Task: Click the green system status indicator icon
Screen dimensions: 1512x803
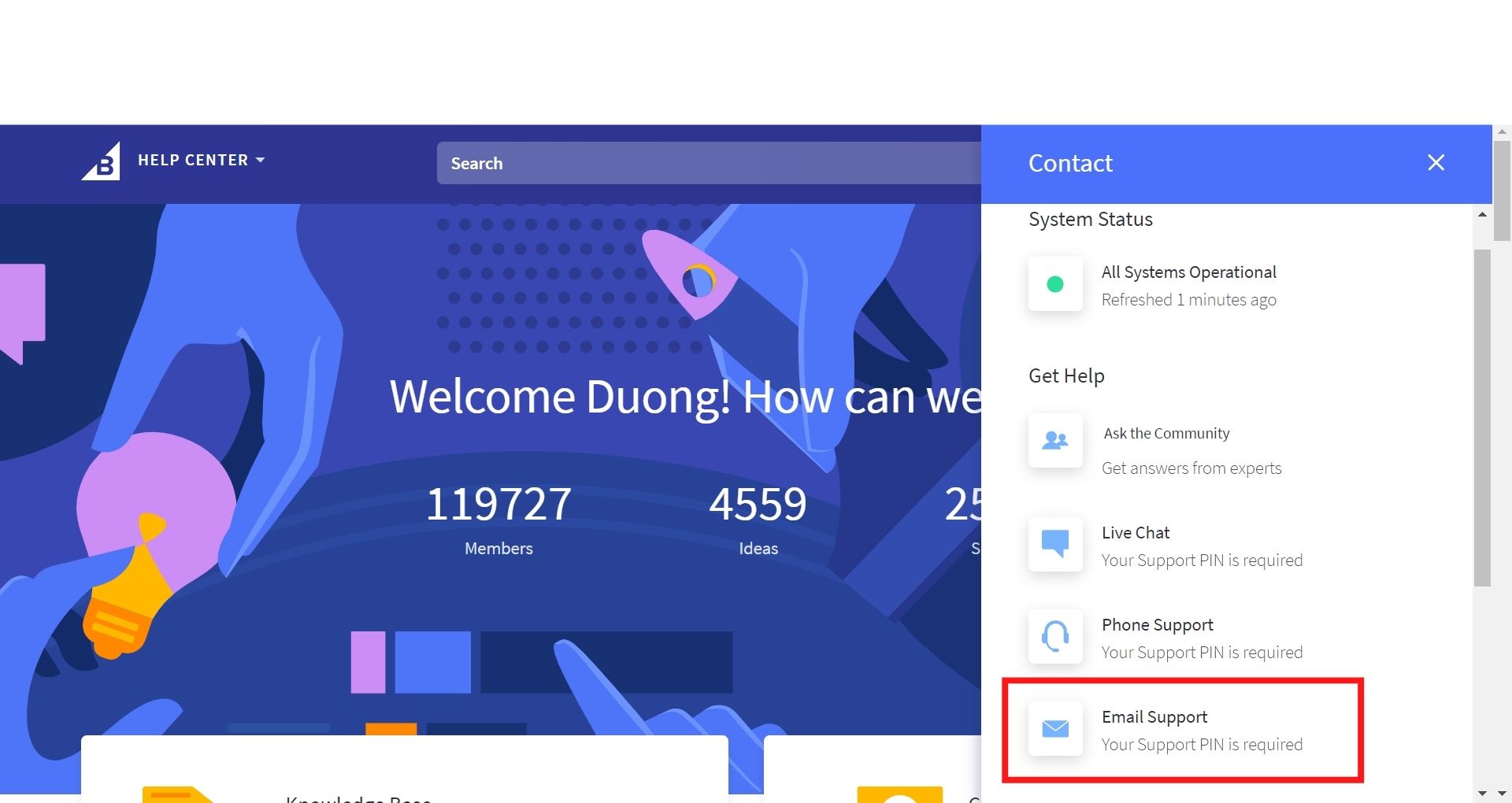Action: coord(1055,284)
